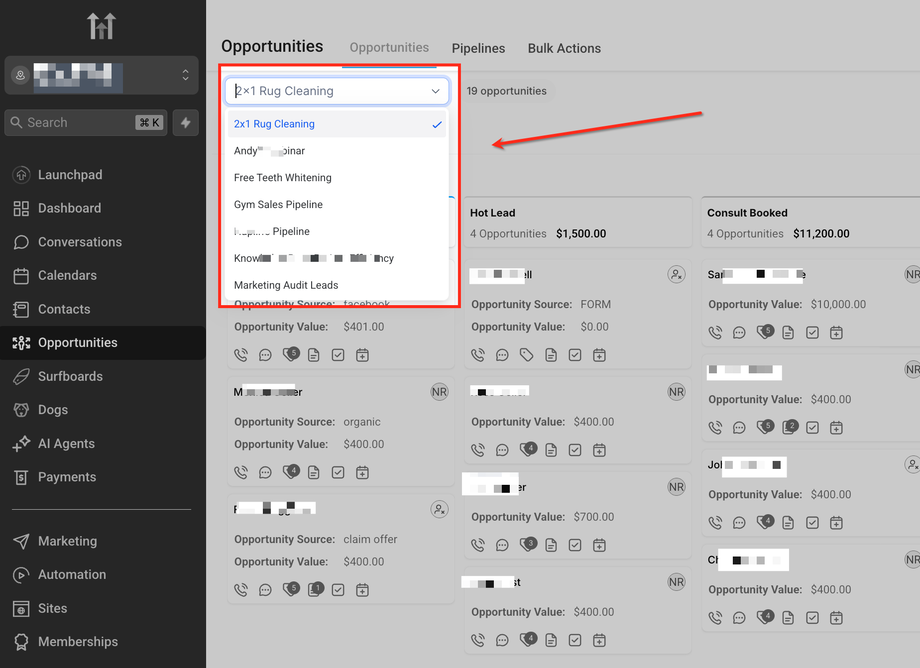
Task: Click the AI Agents sparkle icon
Action: click(x=21, y=444)
